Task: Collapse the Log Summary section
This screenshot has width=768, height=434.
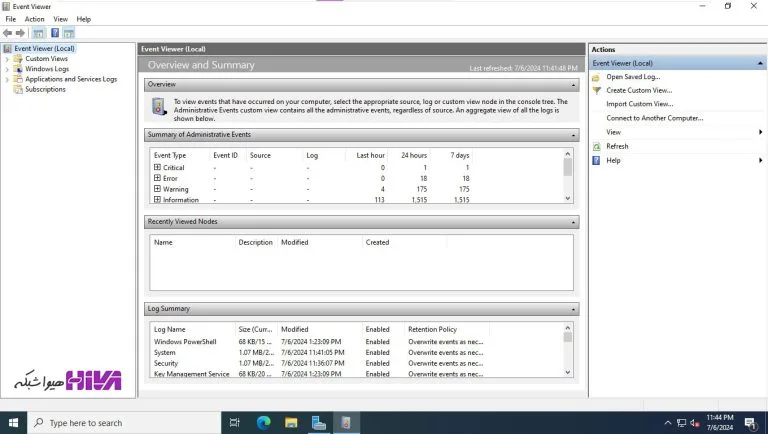Action: tap(573, 310)
